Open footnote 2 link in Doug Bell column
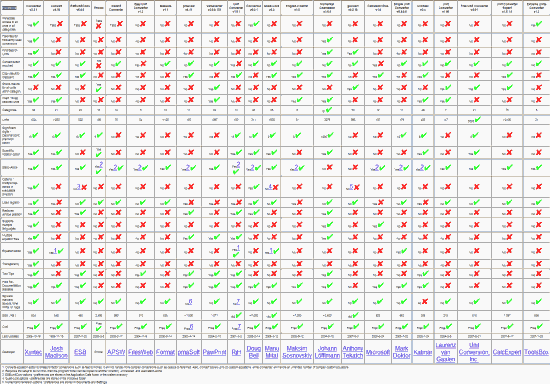The height and width of the screenshot is (384, 550). point(252,168)
